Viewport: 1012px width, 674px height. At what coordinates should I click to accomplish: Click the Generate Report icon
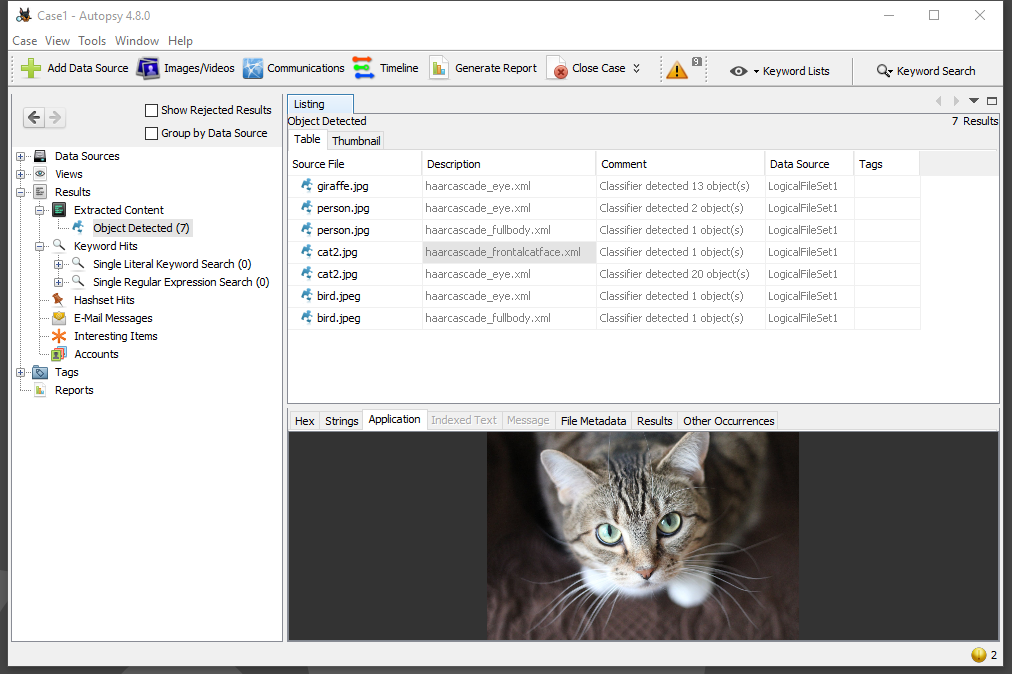pos(440,69)
